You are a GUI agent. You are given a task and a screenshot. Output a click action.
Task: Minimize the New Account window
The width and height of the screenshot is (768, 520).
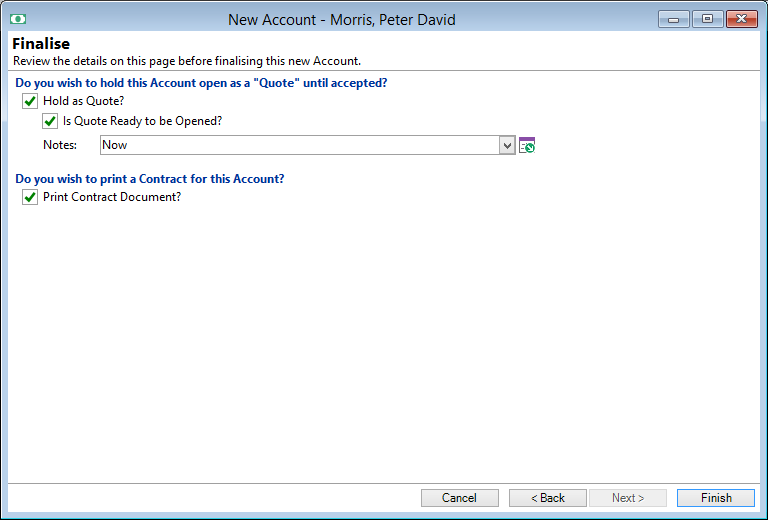(x=673, y=20)
